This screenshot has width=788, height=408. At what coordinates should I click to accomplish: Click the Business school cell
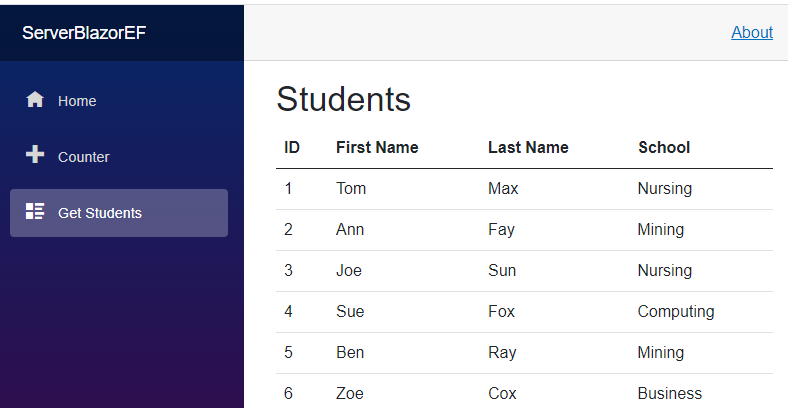669,393
